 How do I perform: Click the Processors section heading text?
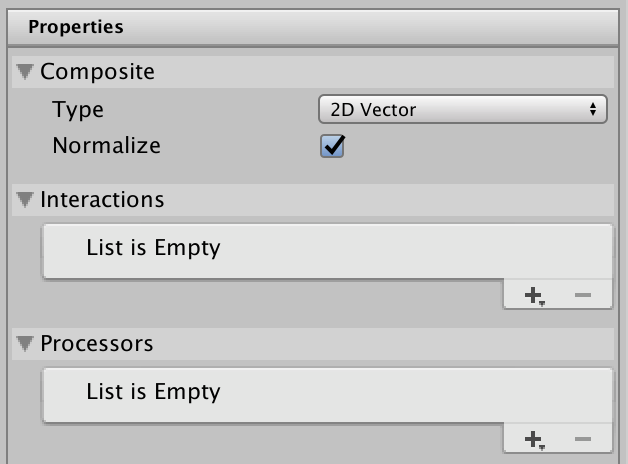(96, 344)
